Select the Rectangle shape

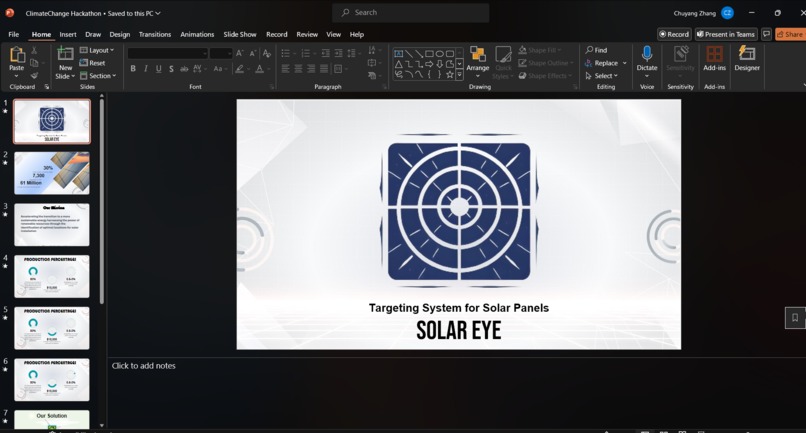click(x=429, y=53)
